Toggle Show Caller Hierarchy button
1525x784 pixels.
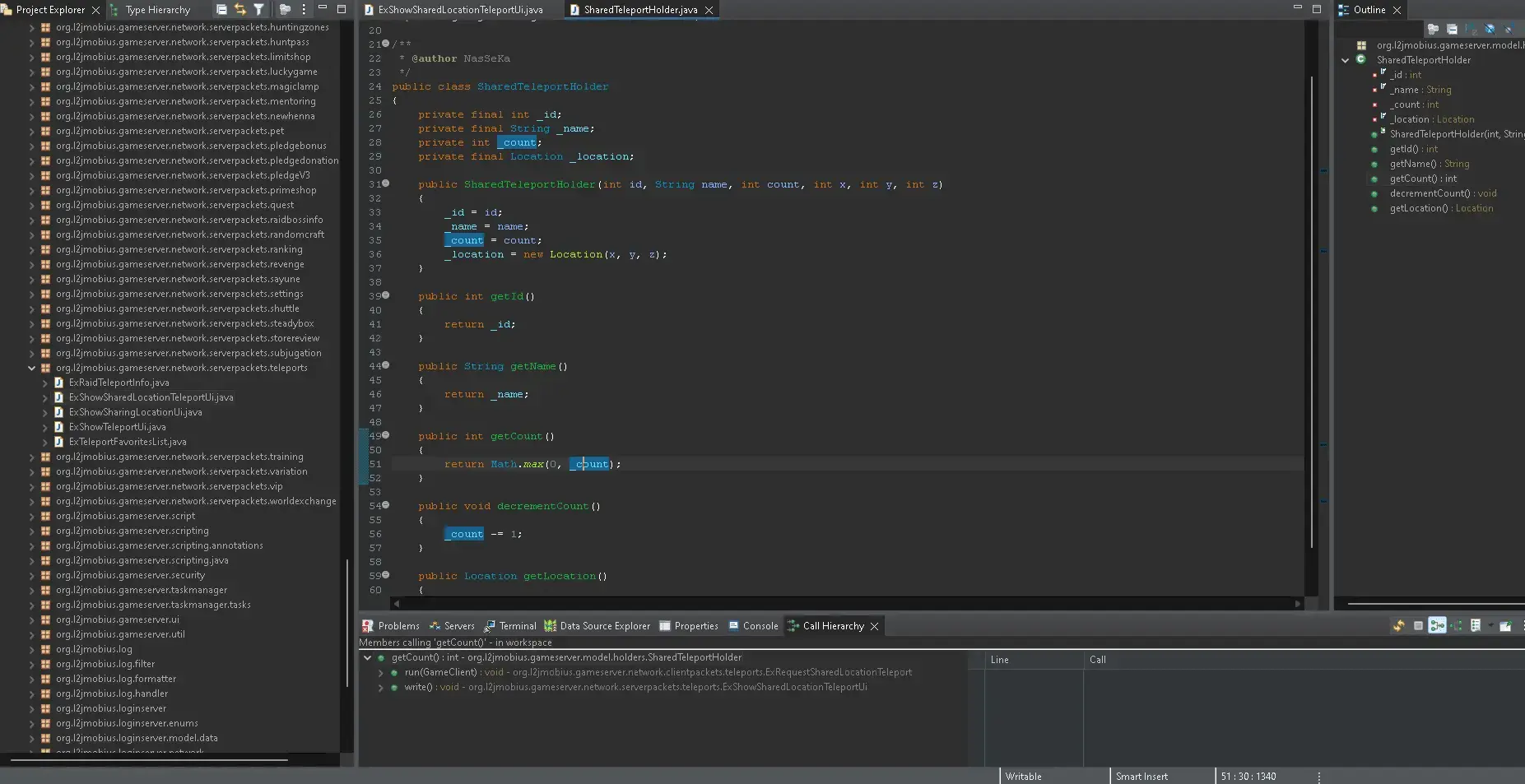(1437, 626)
